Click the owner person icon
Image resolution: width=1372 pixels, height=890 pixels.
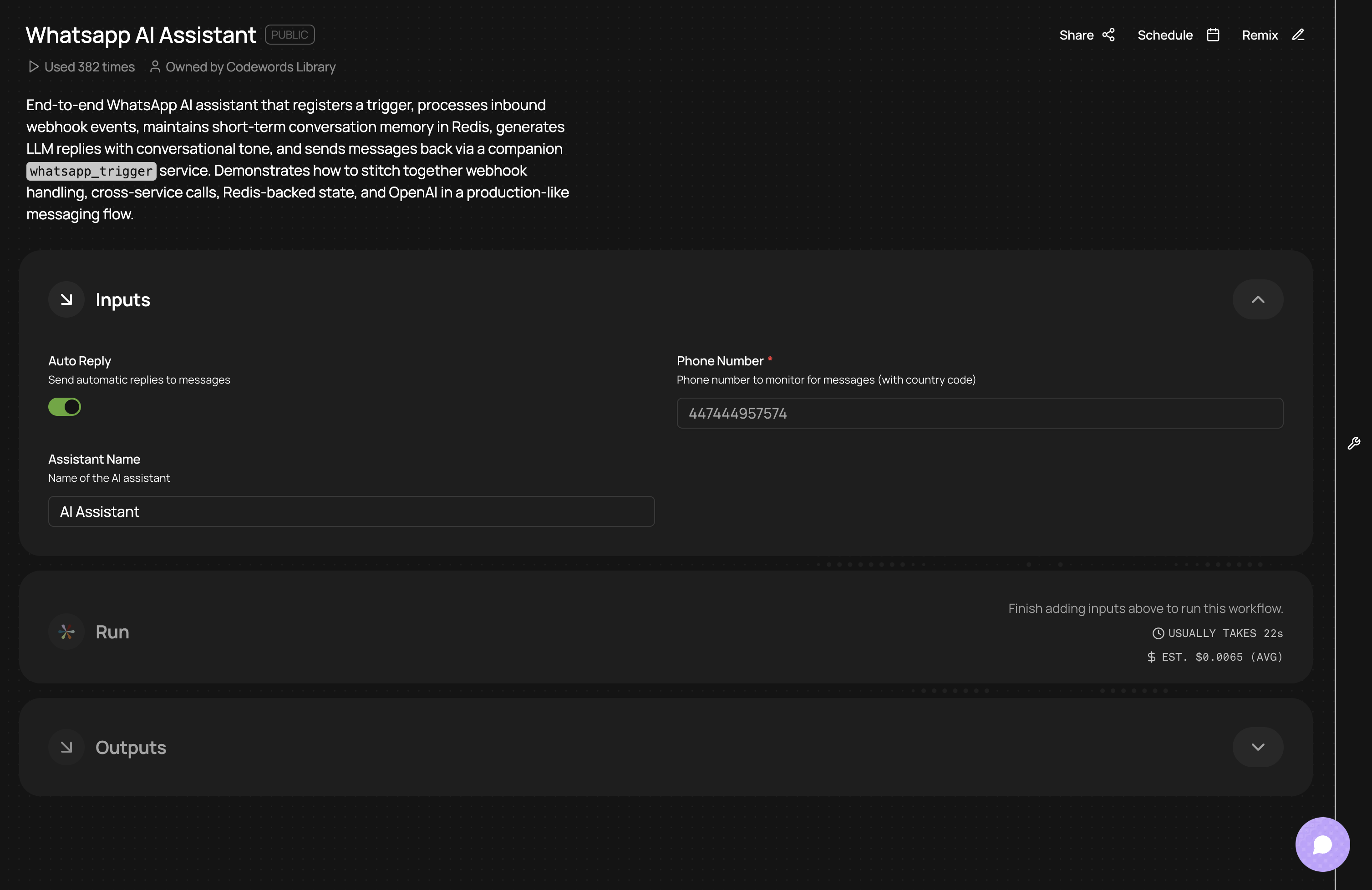(x=154, y=67)
